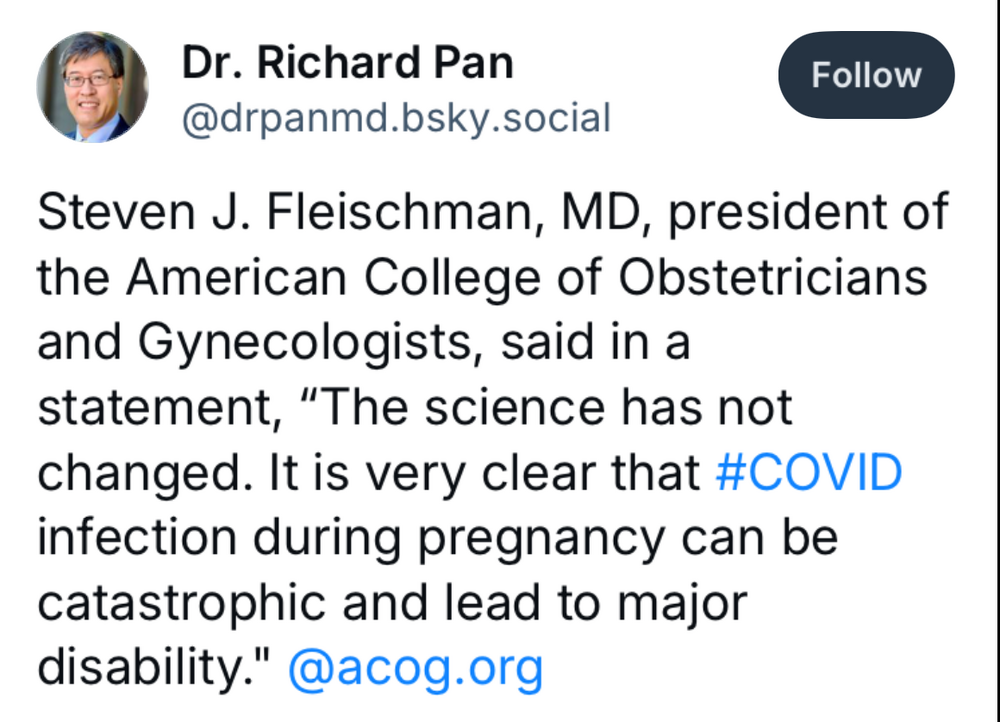Click the Follow button

tap(866, 76)
